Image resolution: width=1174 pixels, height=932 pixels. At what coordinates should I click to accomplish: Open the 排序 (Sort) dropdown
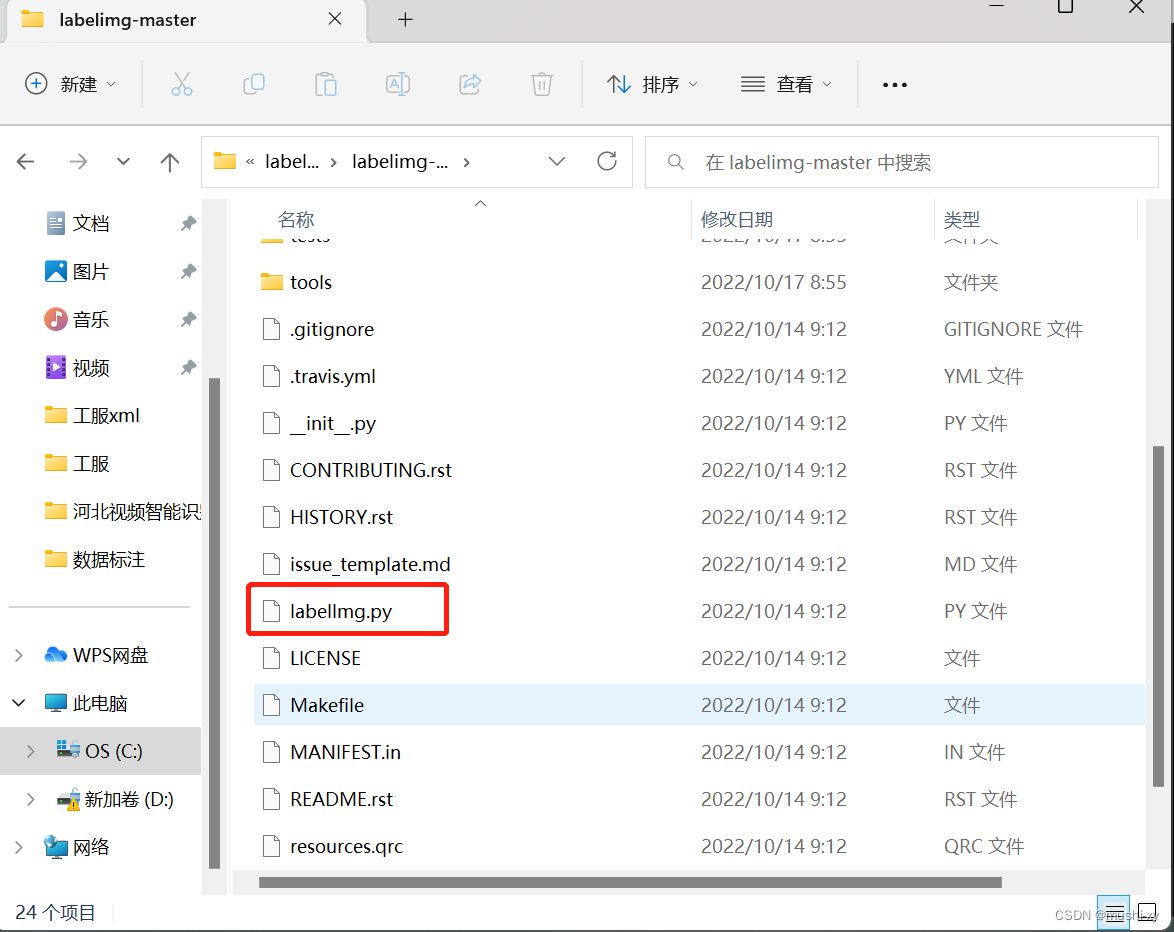pos(651,85)
